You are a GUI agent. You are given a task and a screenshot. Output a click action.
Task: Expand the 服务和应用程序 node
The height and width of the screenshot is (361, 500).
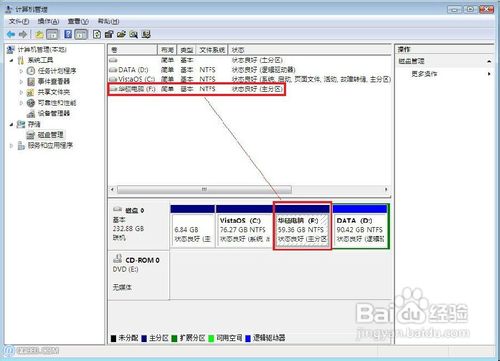click(x=12, y=146)
